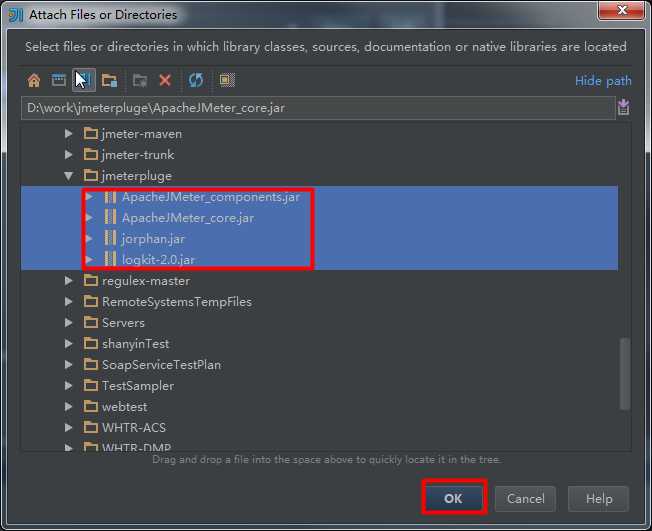This screenshot has width=652, height=531.
Task: Expand the jmeter-maven folder
Action: pos(69,134)
